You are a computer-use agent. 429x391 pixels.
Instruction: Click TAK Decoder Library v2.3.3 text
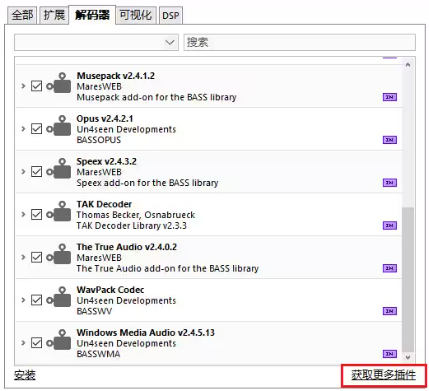[x=131, y=226]
